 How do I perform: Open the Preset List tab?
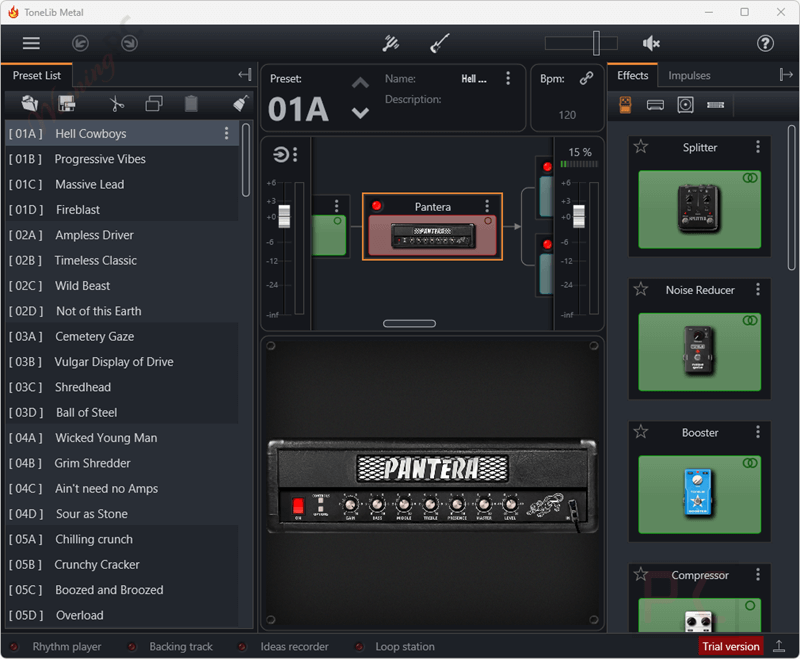click(x=37, y=75)
